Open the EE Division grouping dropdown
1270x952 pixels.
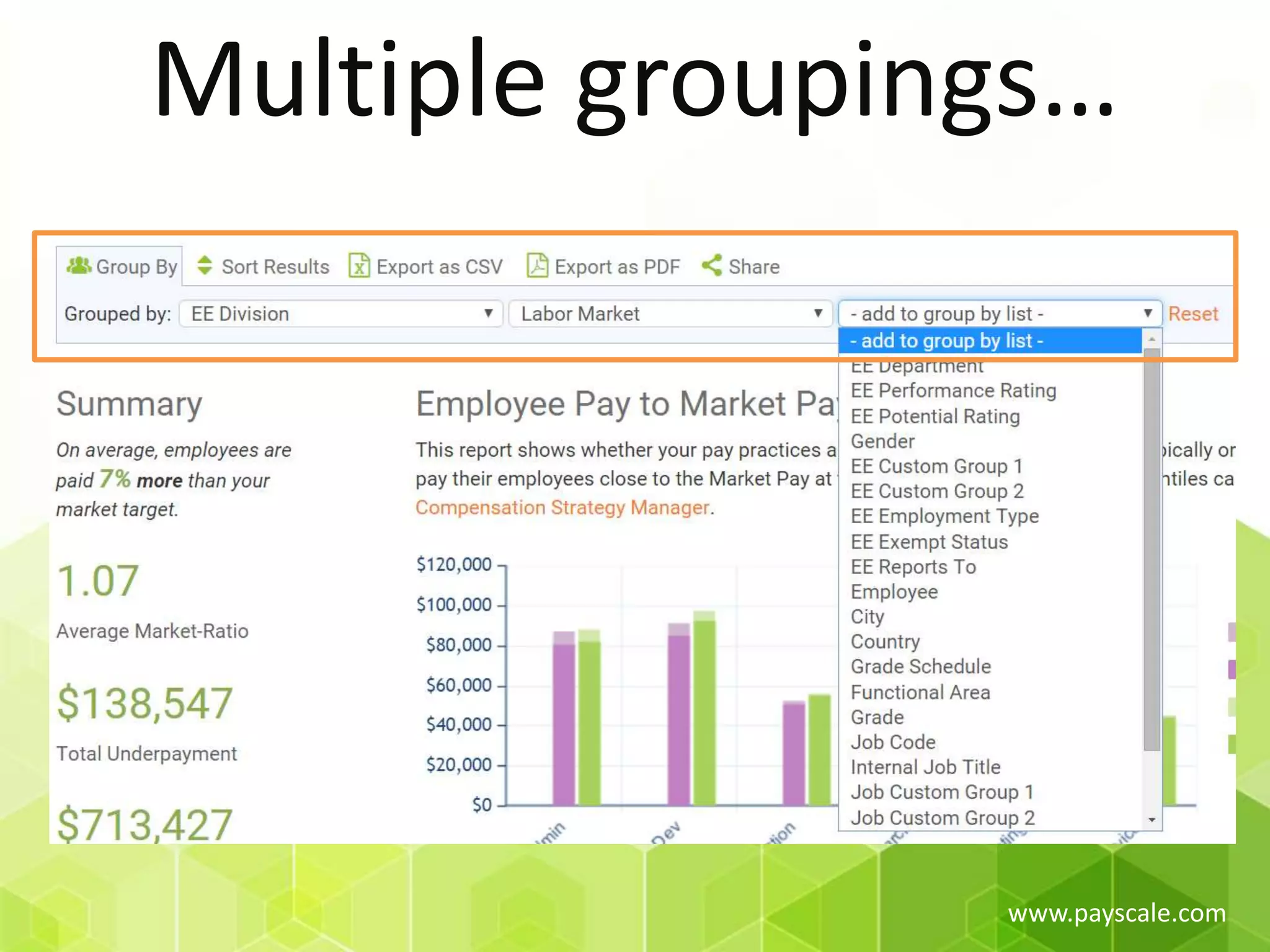point(341,314)
